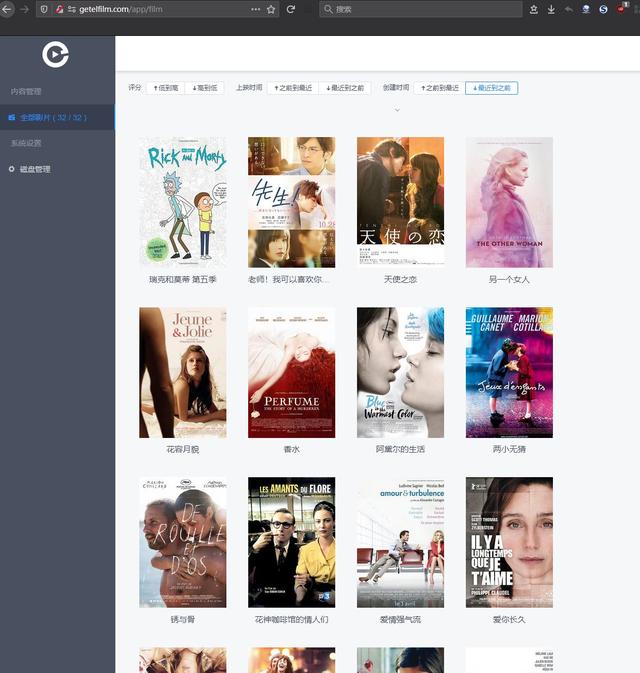640x673 pixels.
Task: Sort rating low to high
Action: (166, 88)
